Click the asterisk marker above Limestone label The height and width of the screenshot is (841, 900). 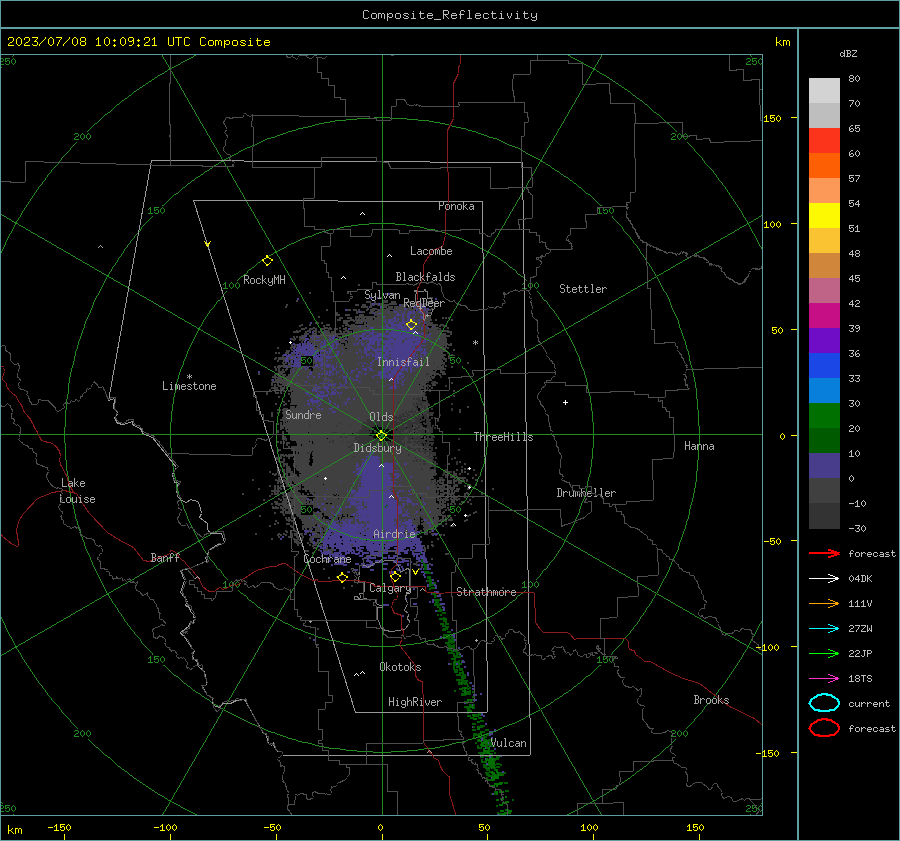pos(189,377)
